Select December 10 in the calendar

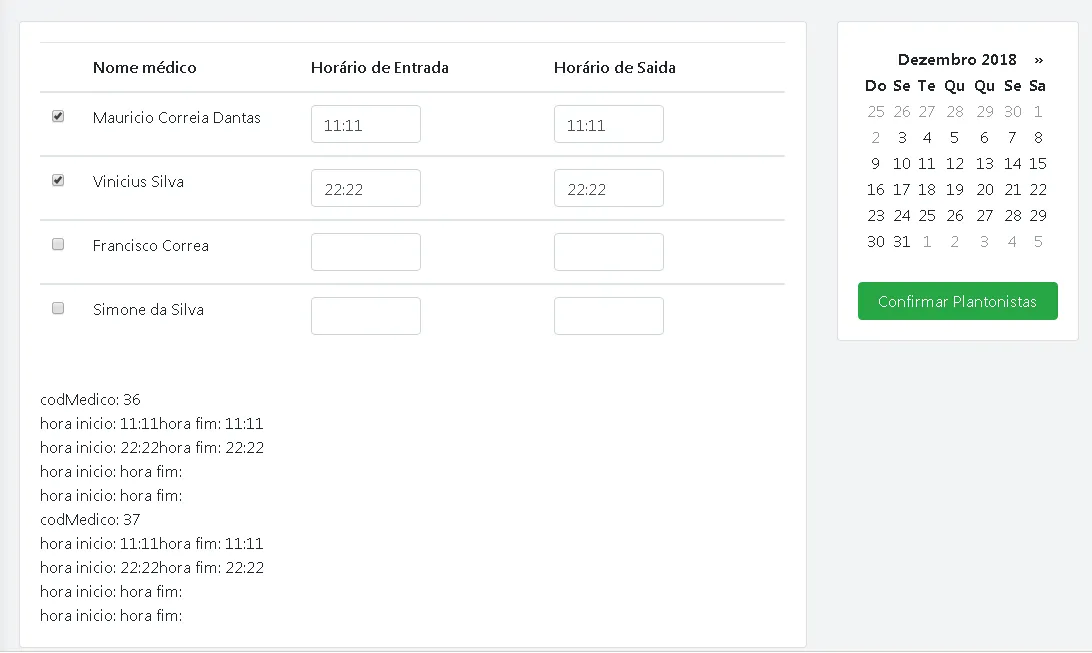[x=902, y=164]
